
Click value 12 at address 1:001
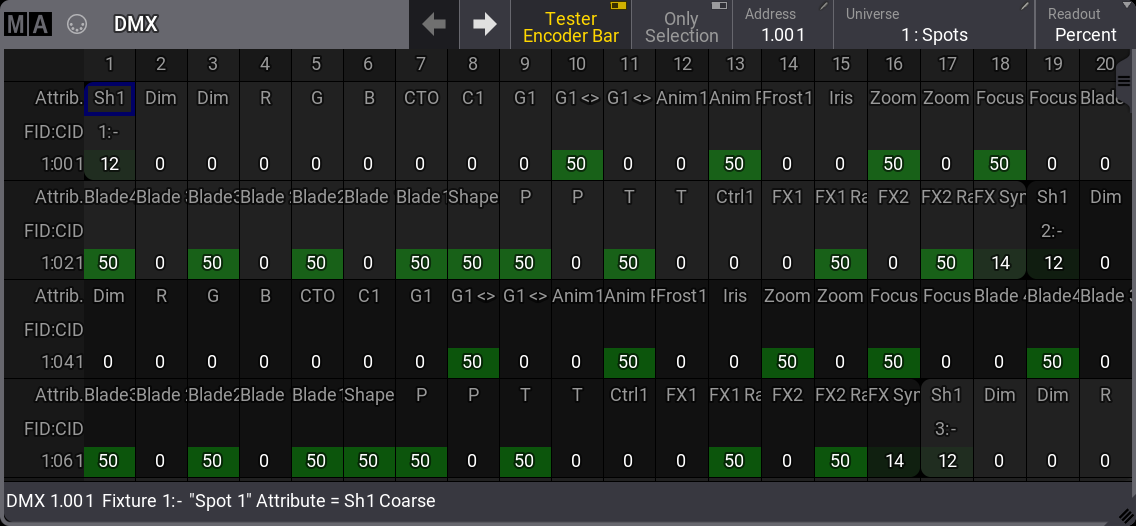[x=108, y=164]
